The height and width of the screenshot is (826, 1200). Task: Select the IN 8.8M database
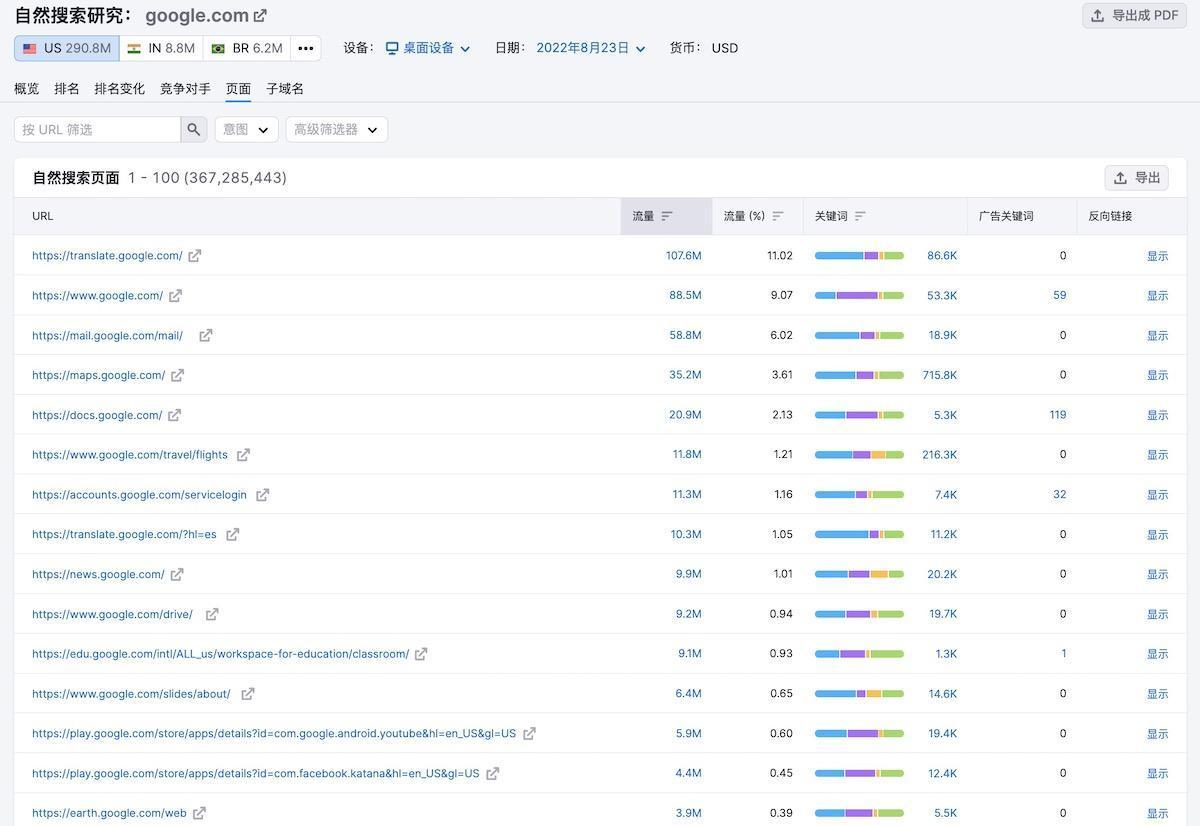click(x=161, y=48)
